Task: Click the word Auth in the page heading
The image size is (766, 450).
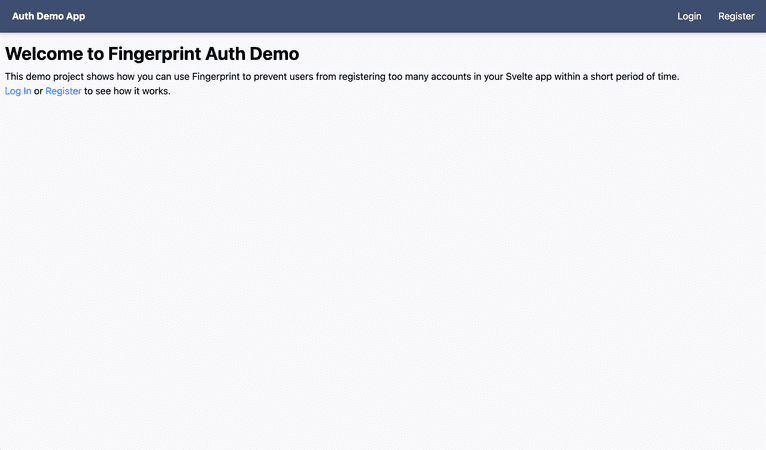Action: coord(226,54)
